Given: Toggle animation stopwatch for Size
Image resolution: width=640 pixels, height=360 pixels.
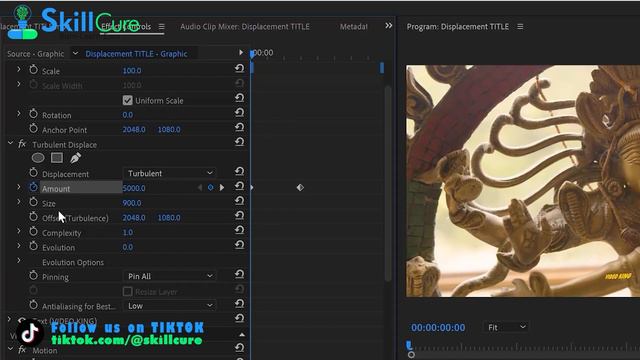Looking at the screenshot, I should 33,202.
